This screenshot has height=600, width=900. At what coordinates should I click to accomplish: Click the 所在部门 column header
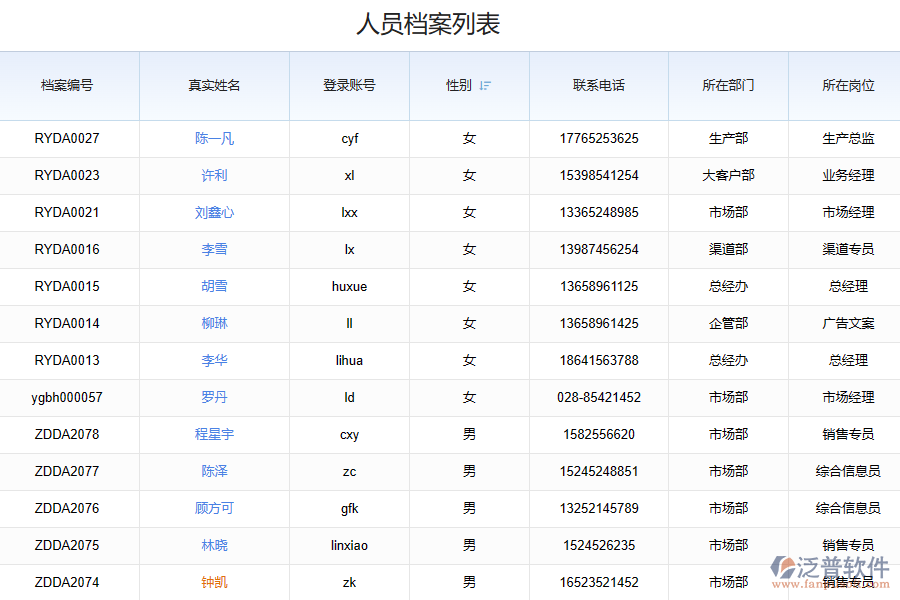728,86
